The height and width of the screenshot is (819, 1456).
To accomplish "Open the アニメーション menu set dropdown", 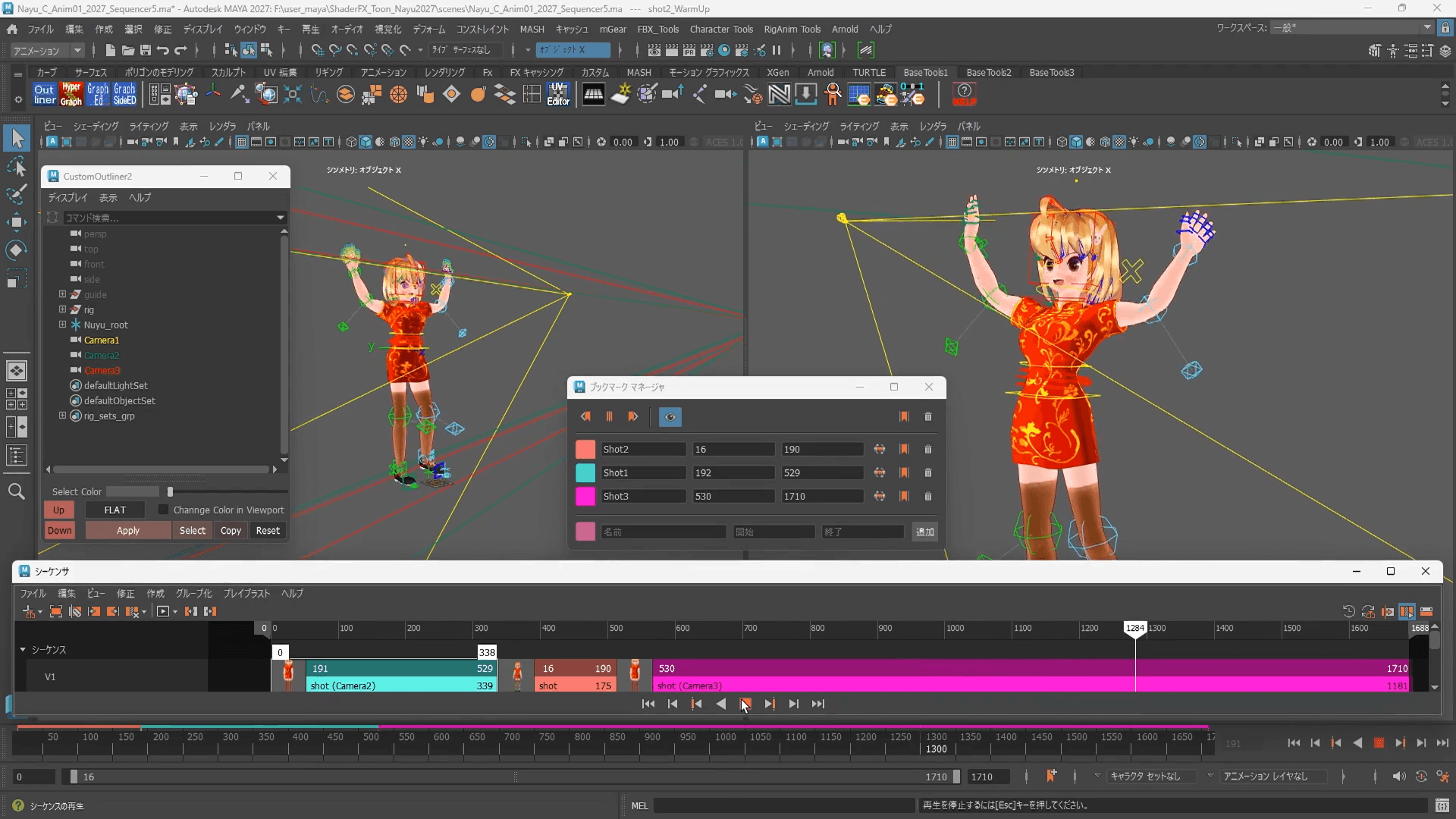I will pyautogui.click(x=47, y=50).
